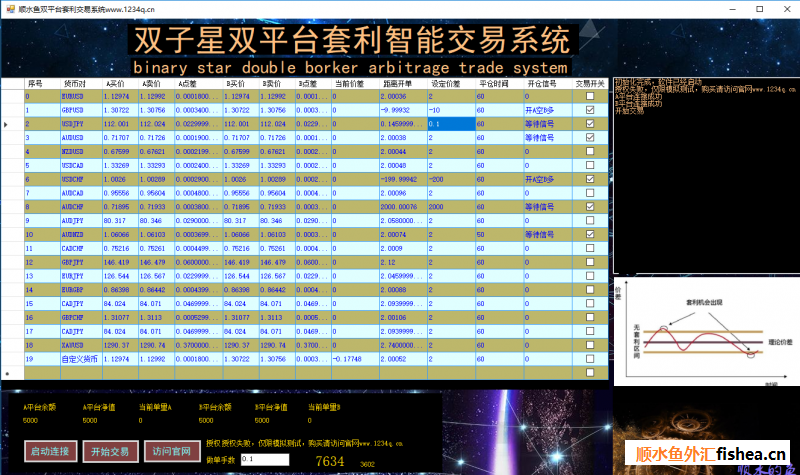
Task: Uncheck trading switch for USDJPY row
Action: (590, 123)
